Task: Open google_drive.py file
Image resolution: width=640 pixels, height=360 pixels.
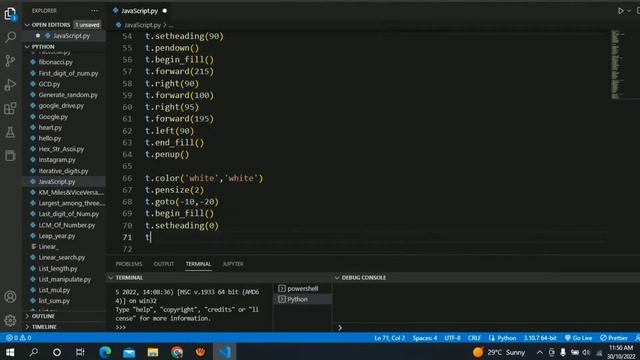Action: point(61,106)
